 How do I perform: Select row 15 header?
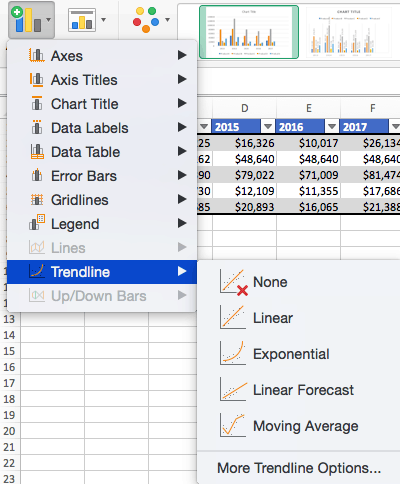(10, 351)
